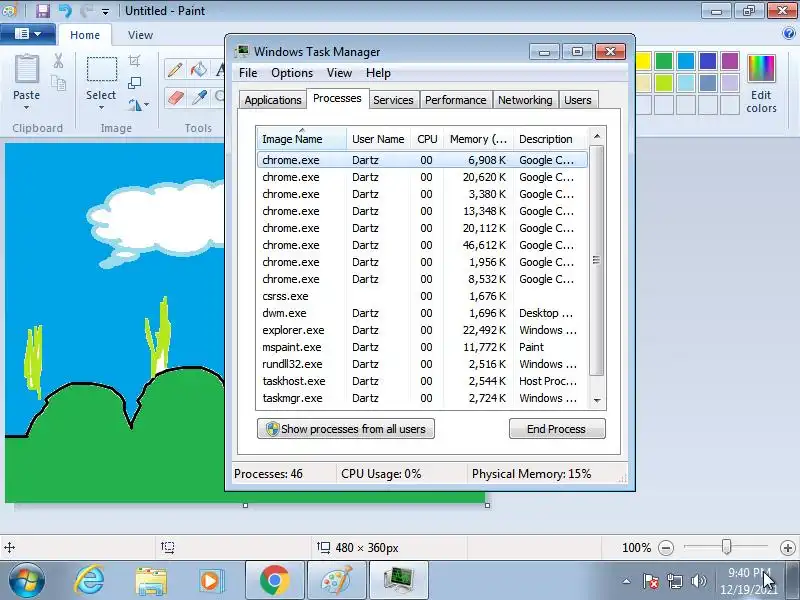800x600 pixels.
Task: Open Windows Media Player from the taskbar
Action: (211, 581)
